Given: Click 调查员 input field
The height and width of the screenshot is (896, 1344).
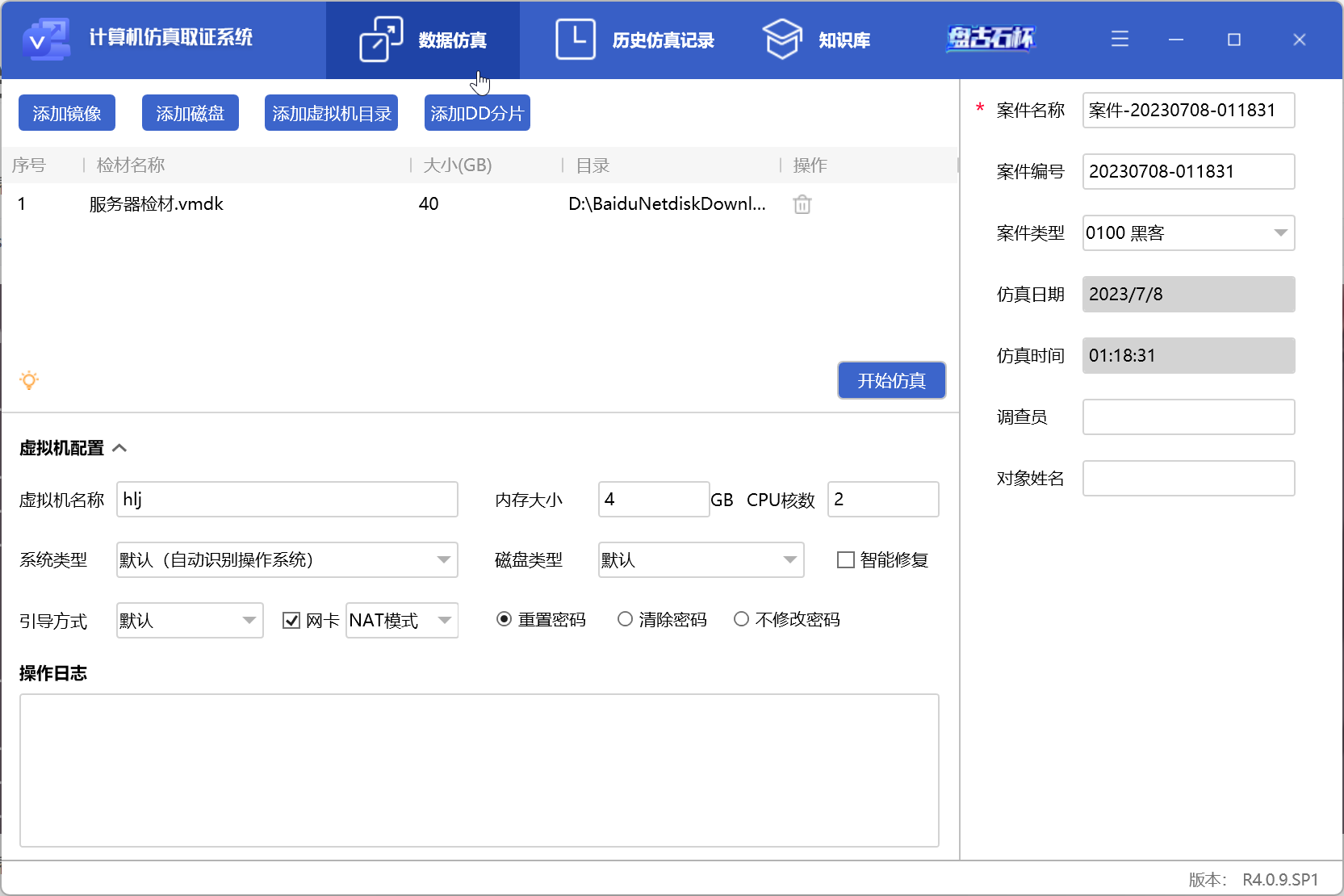Looking at the screenshot, I should pos(1189,417).
